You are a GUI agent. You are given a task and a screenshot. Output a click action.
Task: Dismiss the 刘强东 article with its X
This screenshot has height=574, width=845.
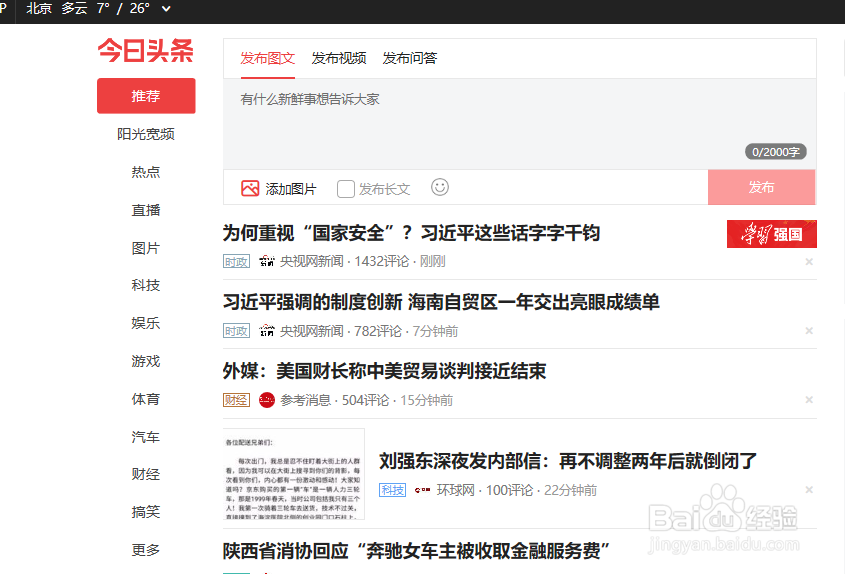click(x=809, y=489)
